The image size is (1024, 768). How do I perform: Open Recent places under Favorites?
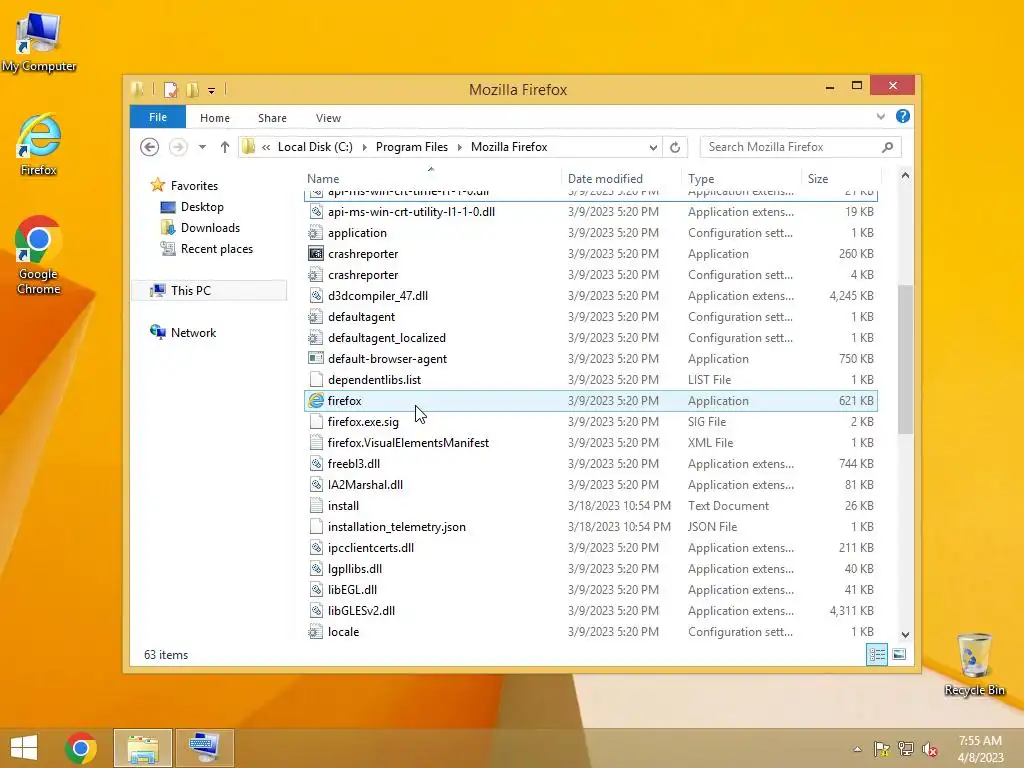point(216,249)
